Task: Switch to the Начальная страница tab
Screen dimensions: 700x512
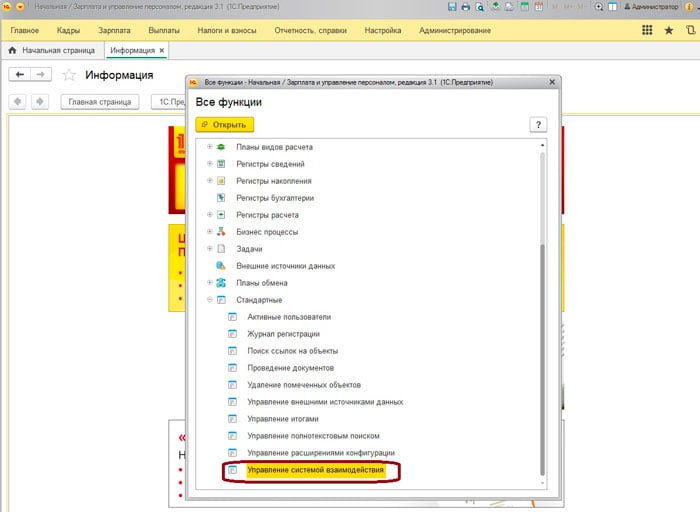Action: tap(57, 50)
